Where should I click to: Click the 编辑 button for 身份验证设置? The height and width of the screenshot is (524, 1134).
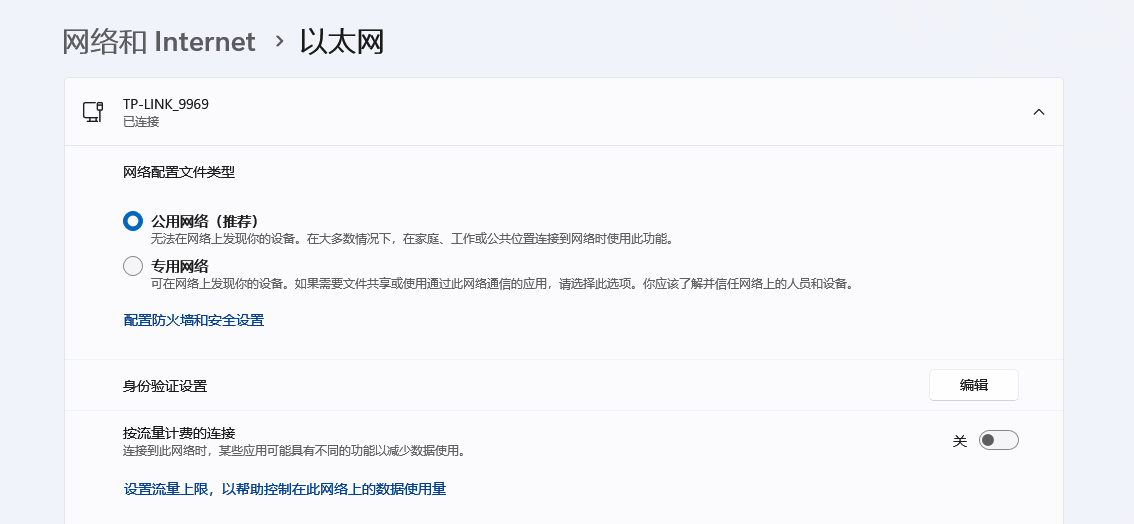click(x=973, y=385)
